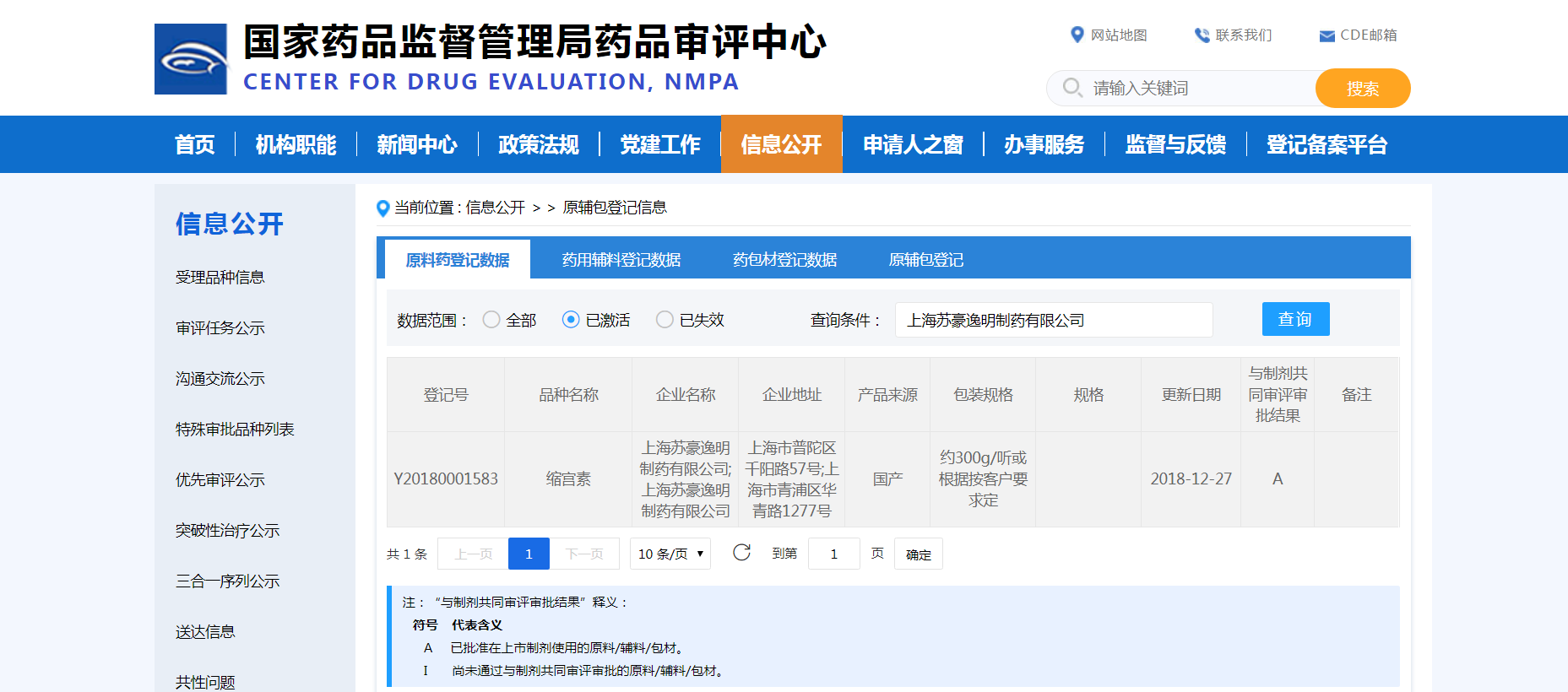
Task: Click the 确定 page jump button
Action: pyautogui.click(x=918, y=554)
